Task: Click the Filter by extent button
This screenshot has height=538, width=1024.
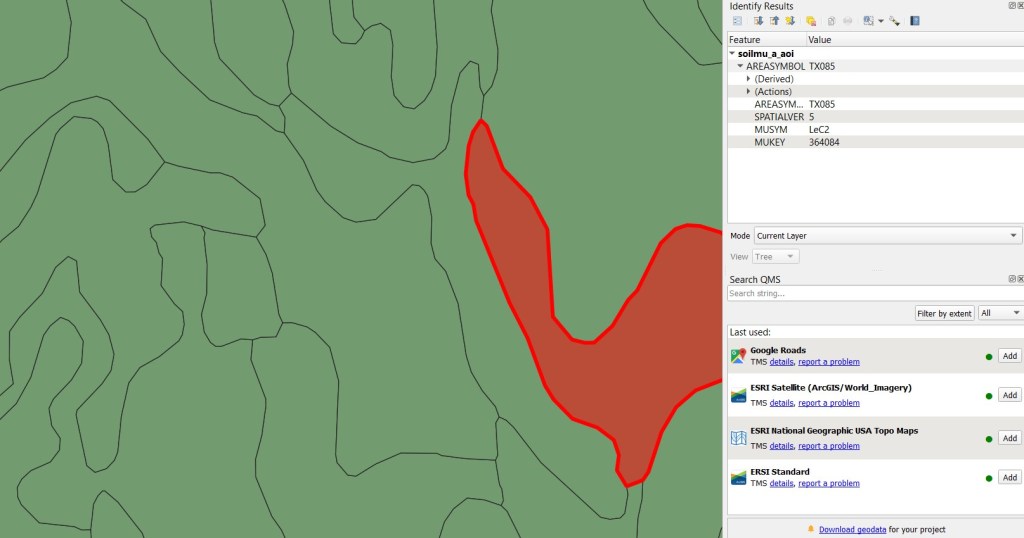Action: [x=944, y=313]
